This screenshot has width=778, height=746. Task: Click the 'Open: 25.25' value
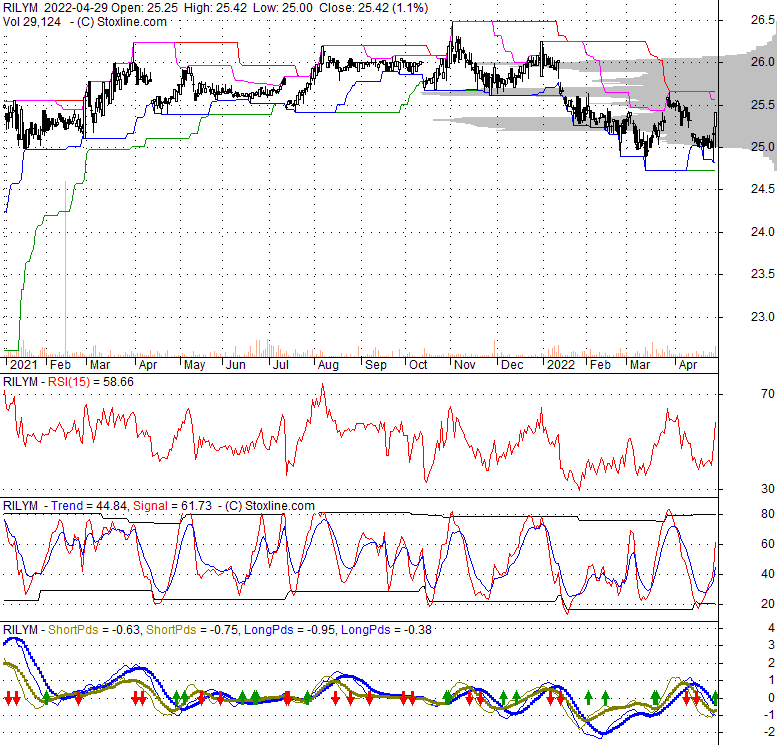[144, 8]
